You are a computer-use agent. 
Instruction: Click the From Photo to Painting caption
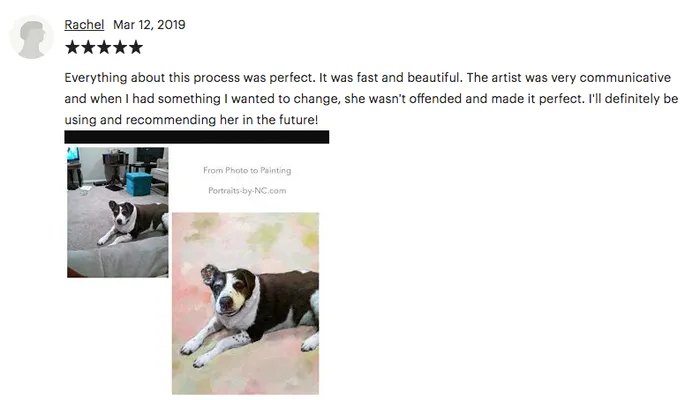247,170
